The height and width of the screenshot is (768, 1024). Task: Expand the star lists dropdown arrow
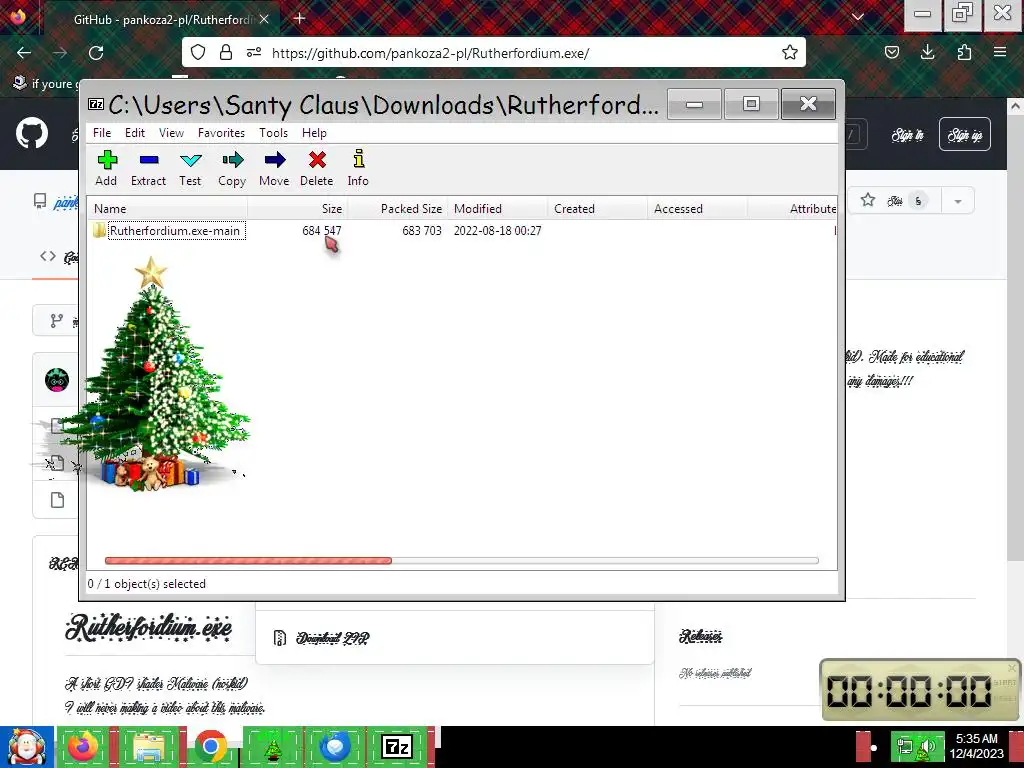point(958,200)
